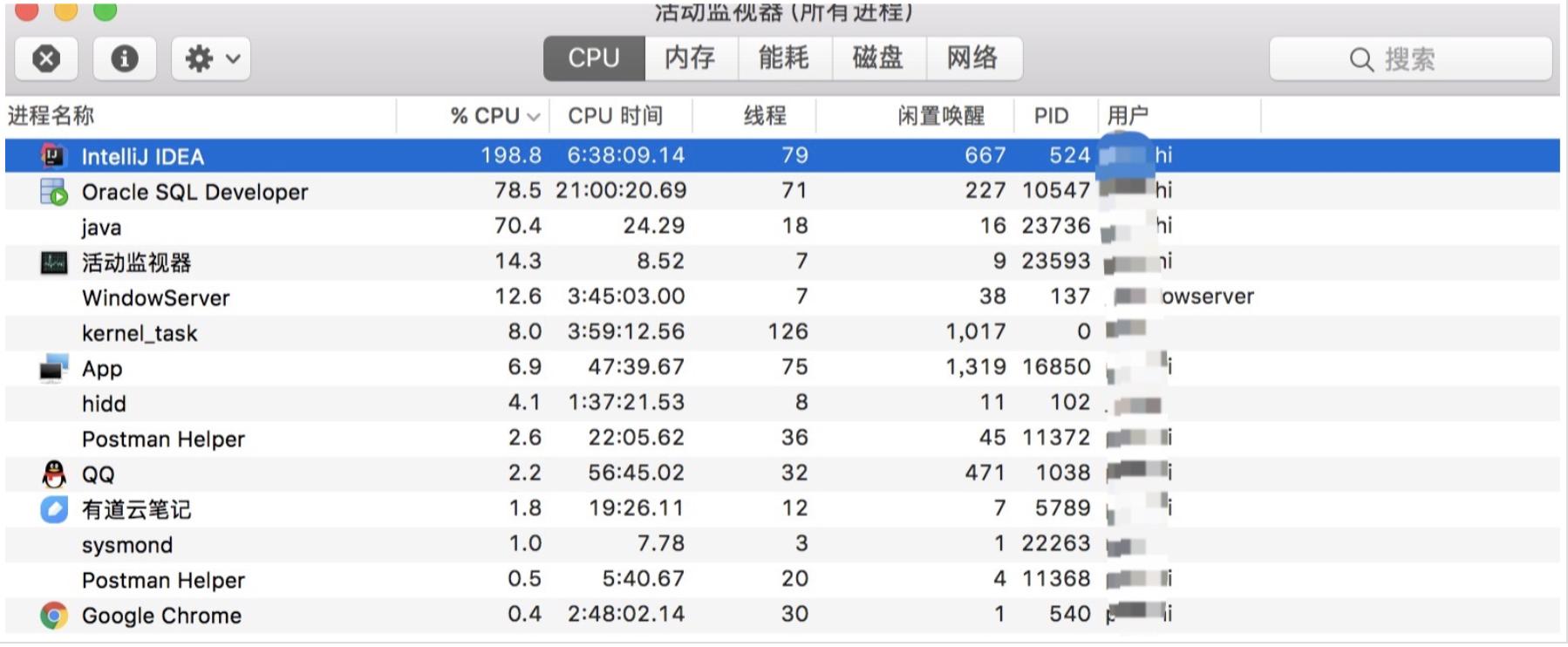Click the PID column header
This screenshot has width=1568, height=647.
coord(1051,114)
